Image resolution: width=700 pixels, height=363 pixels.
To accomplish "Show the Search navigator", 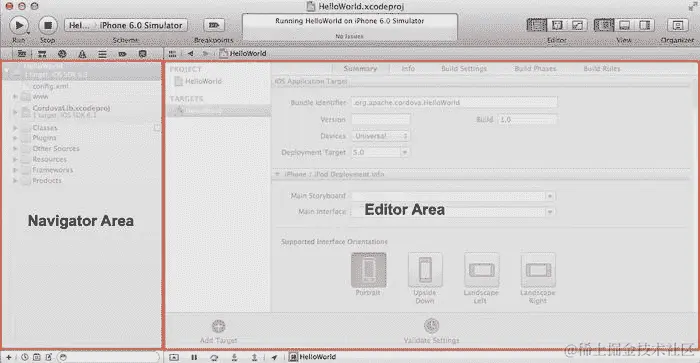I will (62, 54).
